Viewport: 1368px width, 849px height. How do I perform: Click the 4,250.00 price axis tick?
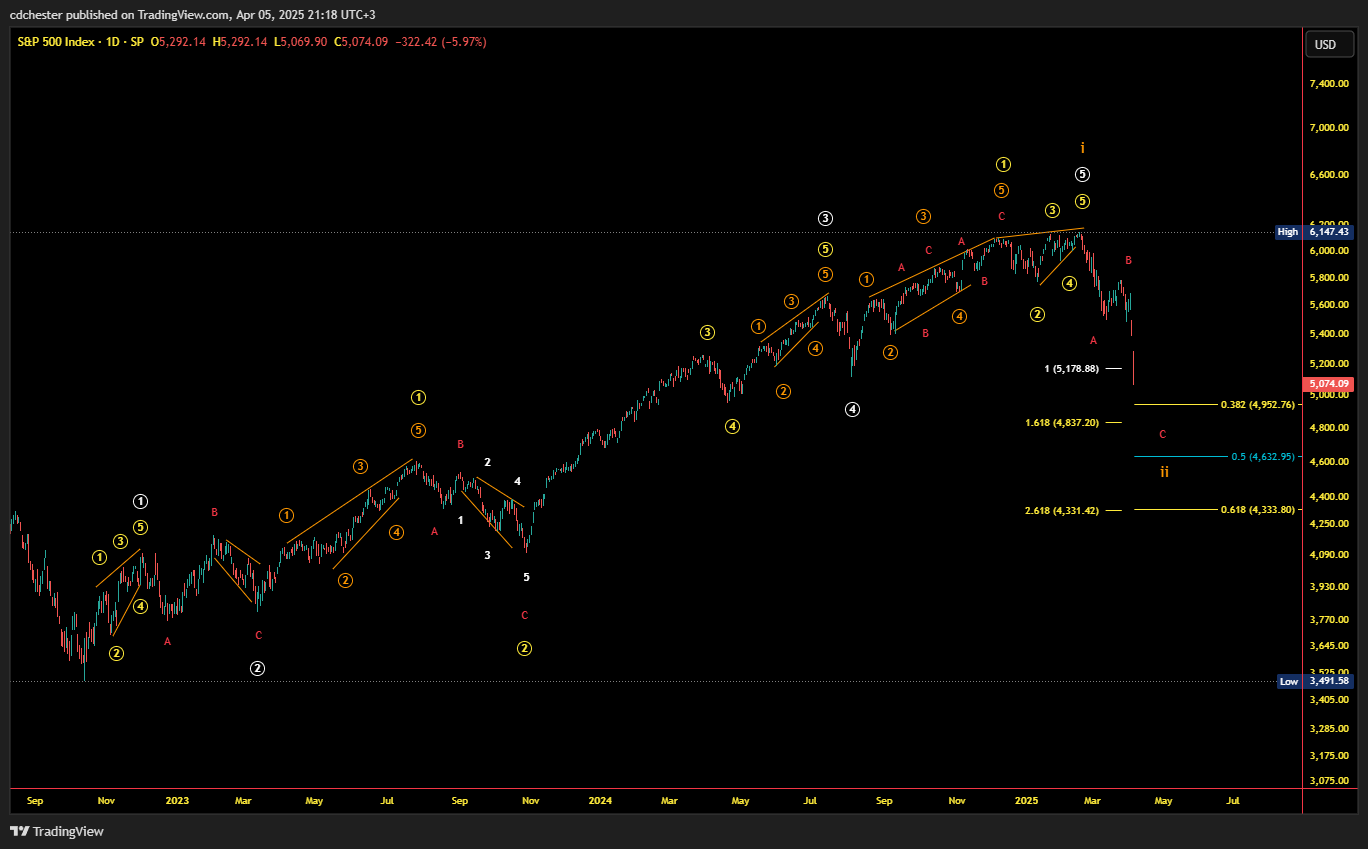(x=1328, y=524)
